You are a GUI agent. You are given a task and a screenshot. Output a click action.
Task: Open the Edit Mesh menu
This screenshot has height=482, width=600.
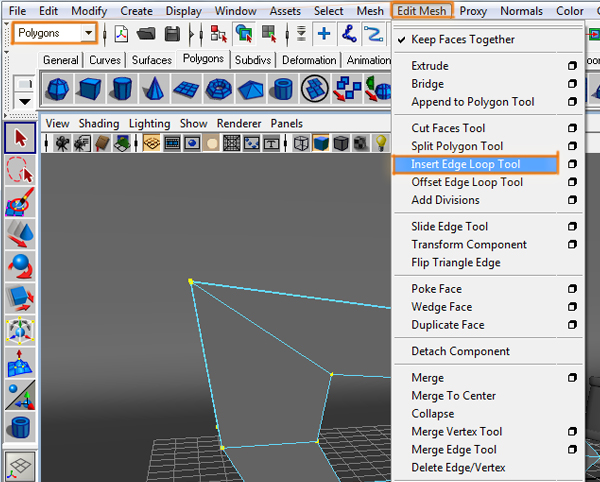[x=423, y=11]
